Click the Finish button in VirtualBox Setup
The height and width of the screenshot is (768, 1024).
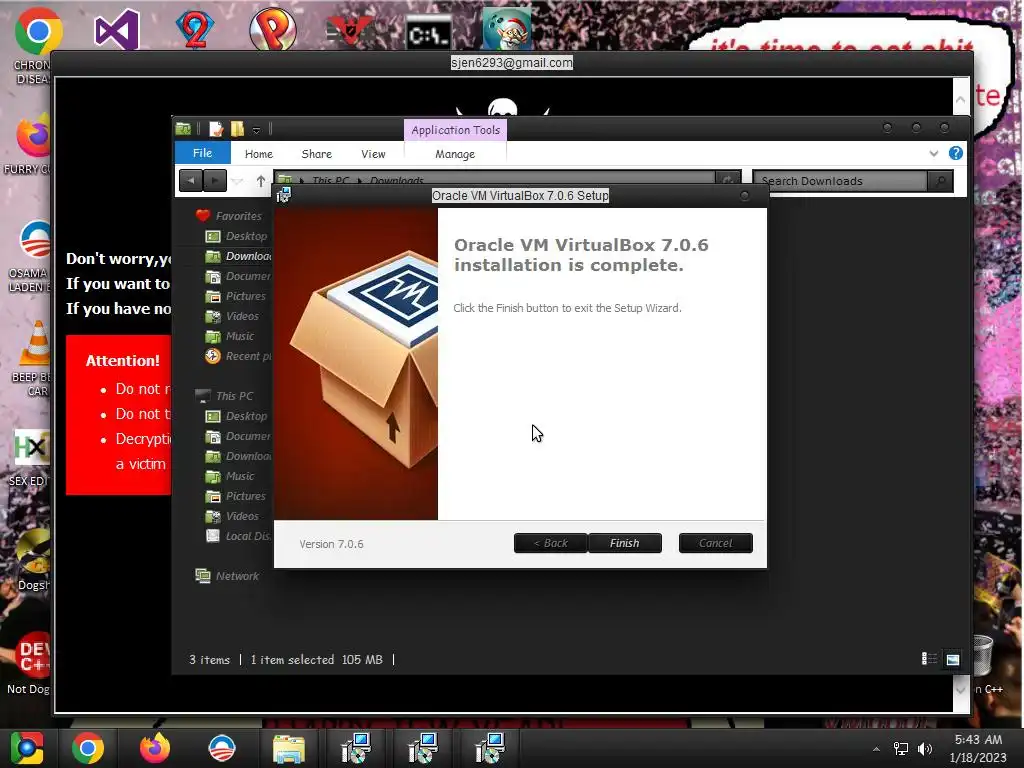pyautogui.click(x=624, y=543)
